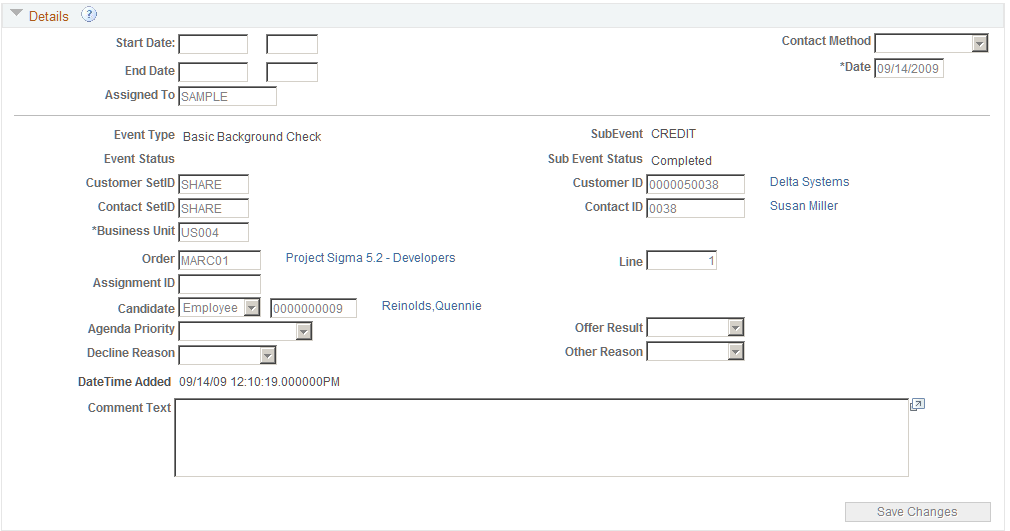
Task: Click the Assigned To field showing SAMPLE
Action: tap(227, 96)
